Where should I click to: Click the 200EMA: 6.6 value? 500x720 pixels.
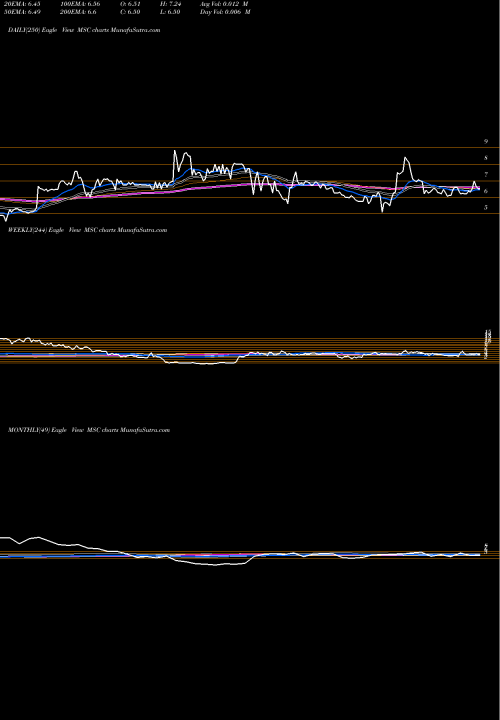click(81, 12)
